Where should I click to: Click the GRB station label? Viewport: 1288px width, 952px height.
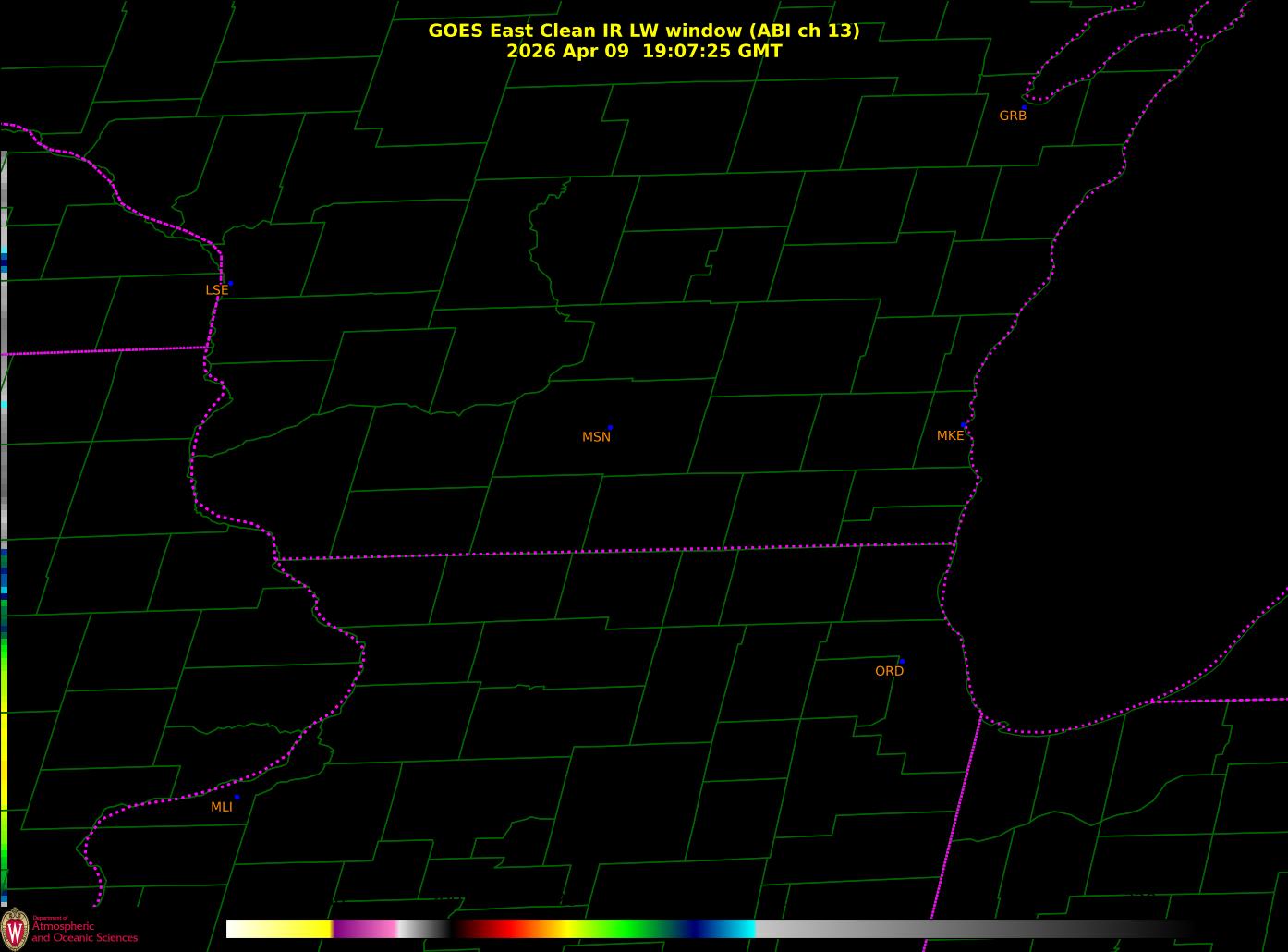pos(1013,116)
